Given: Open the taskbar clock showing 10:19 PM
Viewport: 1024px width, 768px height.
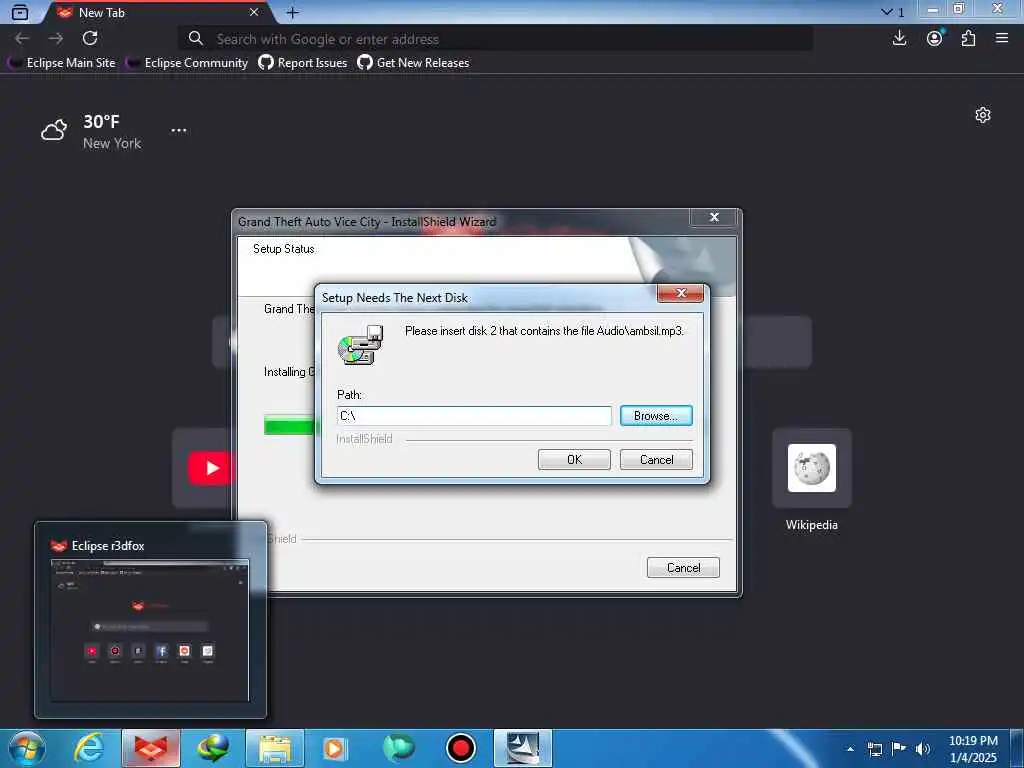Looking at the screenshot, I should pyautogui.click(x=973, y=749).
